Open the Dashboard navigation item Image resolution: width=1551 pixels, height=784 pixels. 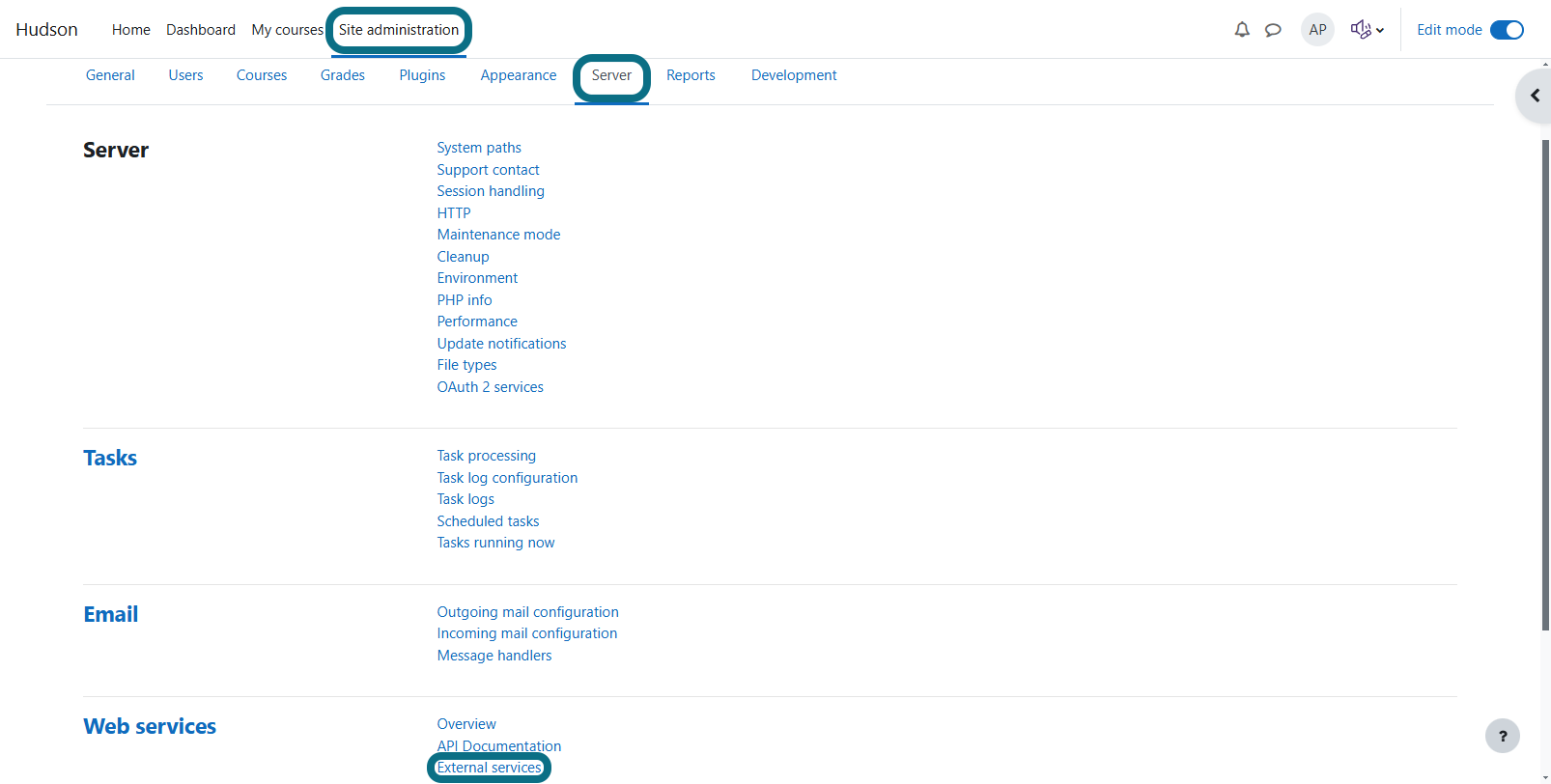[201, 30]
